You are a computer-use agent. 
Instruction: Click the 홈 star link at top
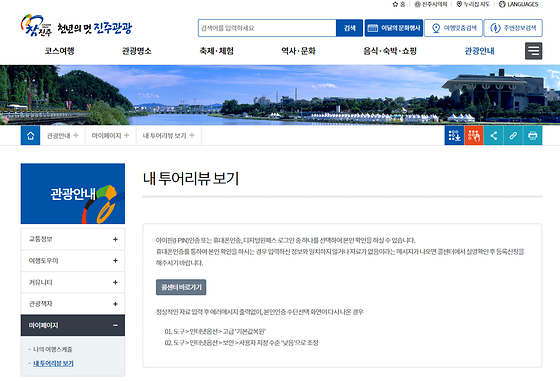tap(399, 4)
